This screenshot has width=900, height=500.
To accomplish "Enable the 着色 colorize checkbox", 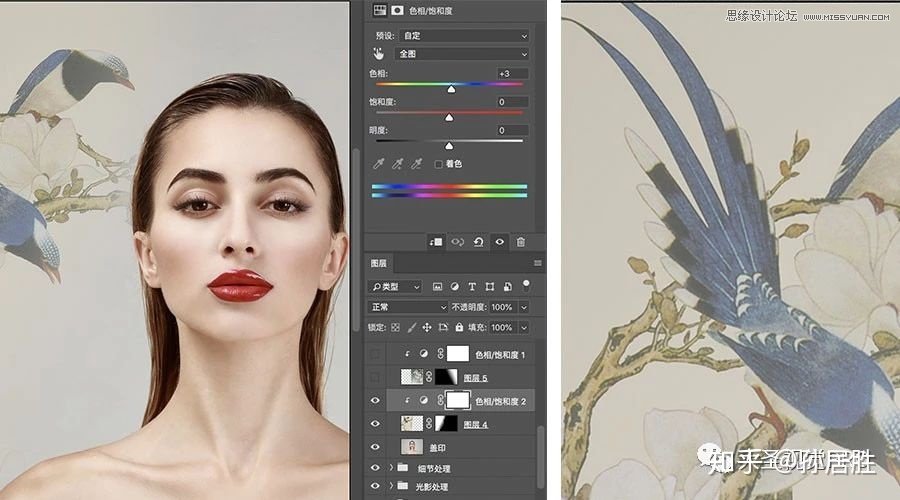I will pyautogui.click(x=439, y=164).
